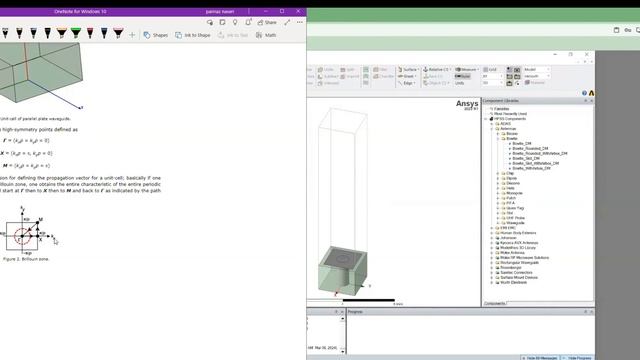
Task: Open OneNote notifications bell icon
Action: [248, 22]
